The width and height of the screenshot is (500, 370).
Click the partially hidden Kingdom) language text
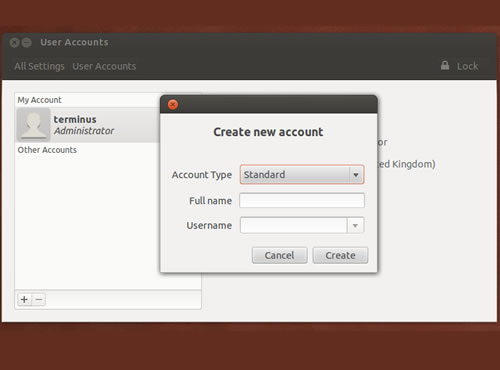coord(406,164)
